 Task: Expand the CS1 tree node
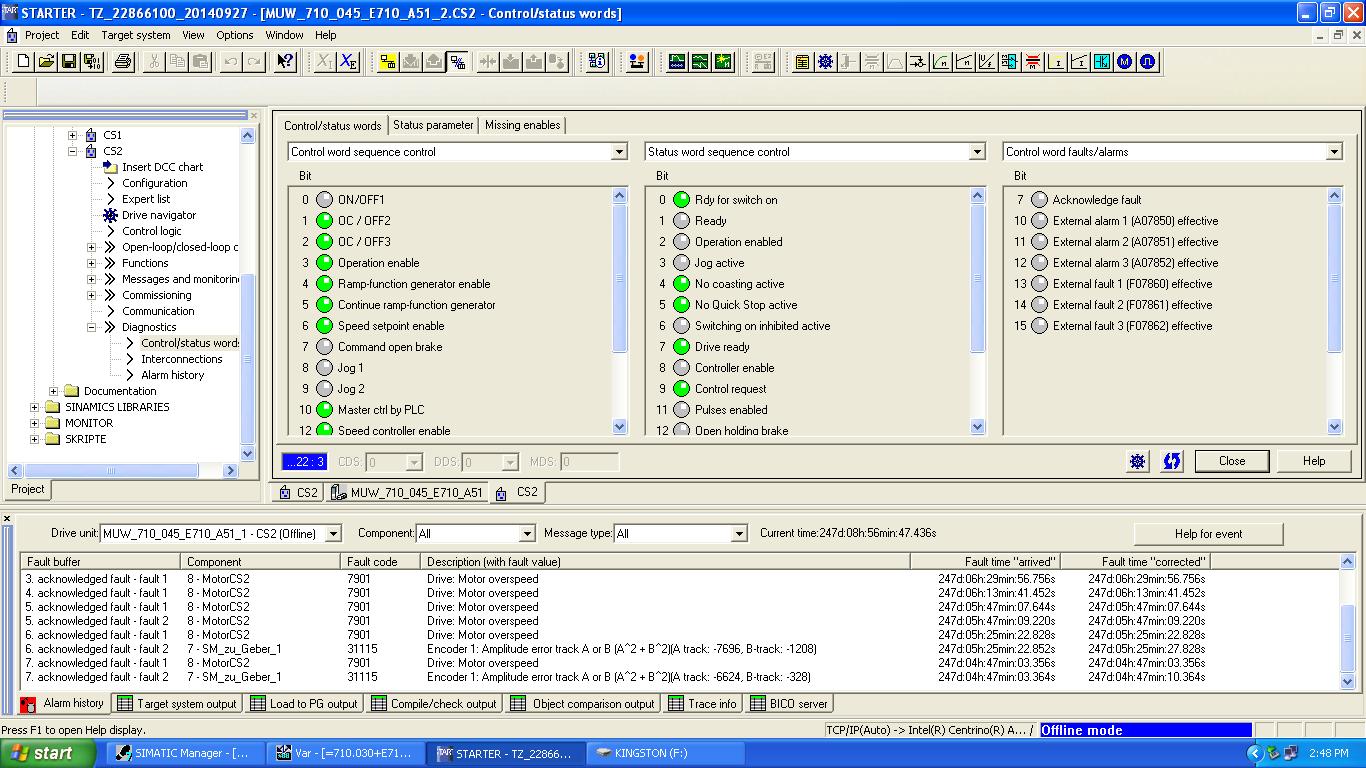point(72,135)
